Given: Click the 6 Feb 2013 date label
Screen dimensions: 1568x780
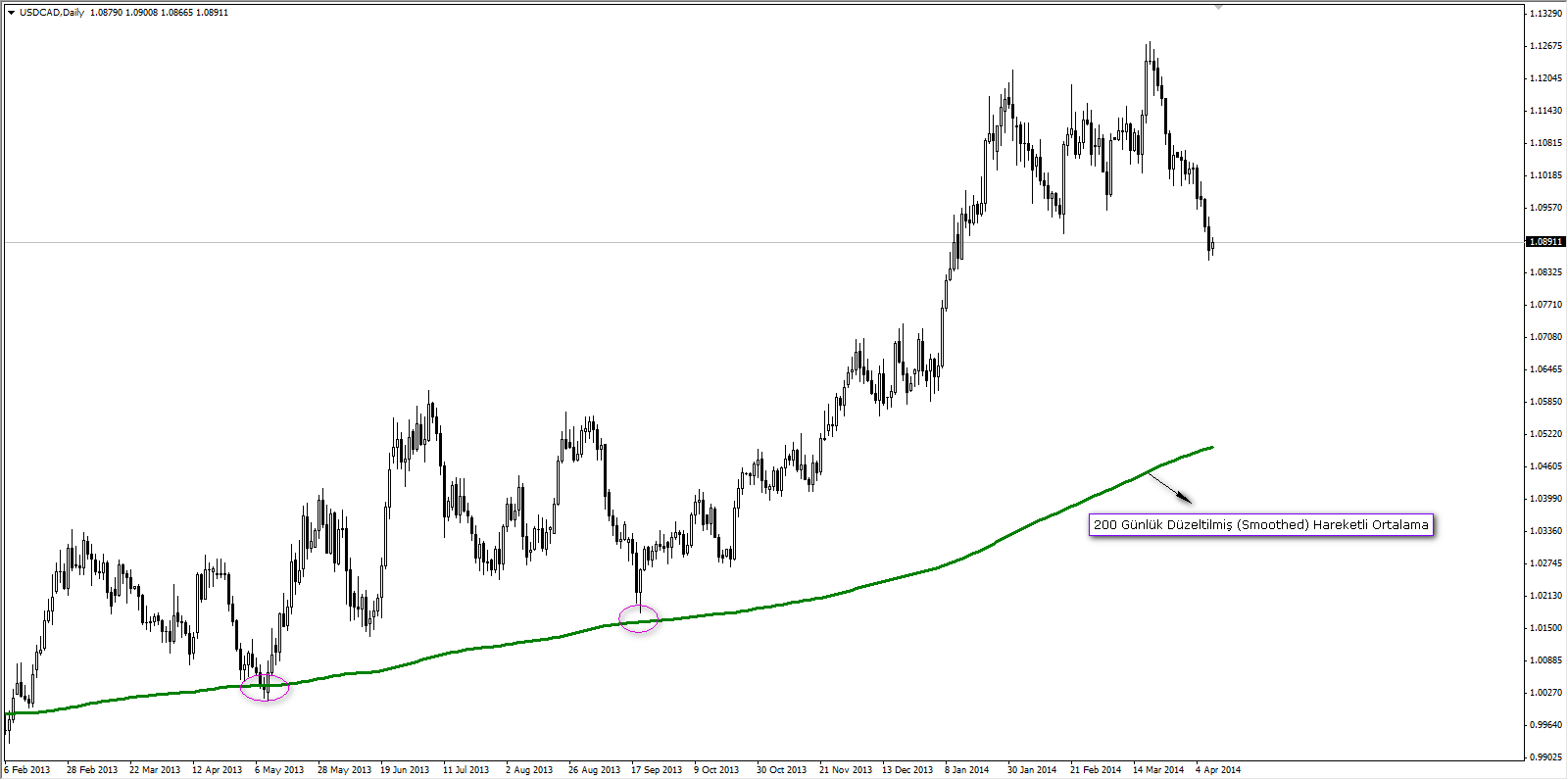Looking at the screenshot, I should 27,770.
